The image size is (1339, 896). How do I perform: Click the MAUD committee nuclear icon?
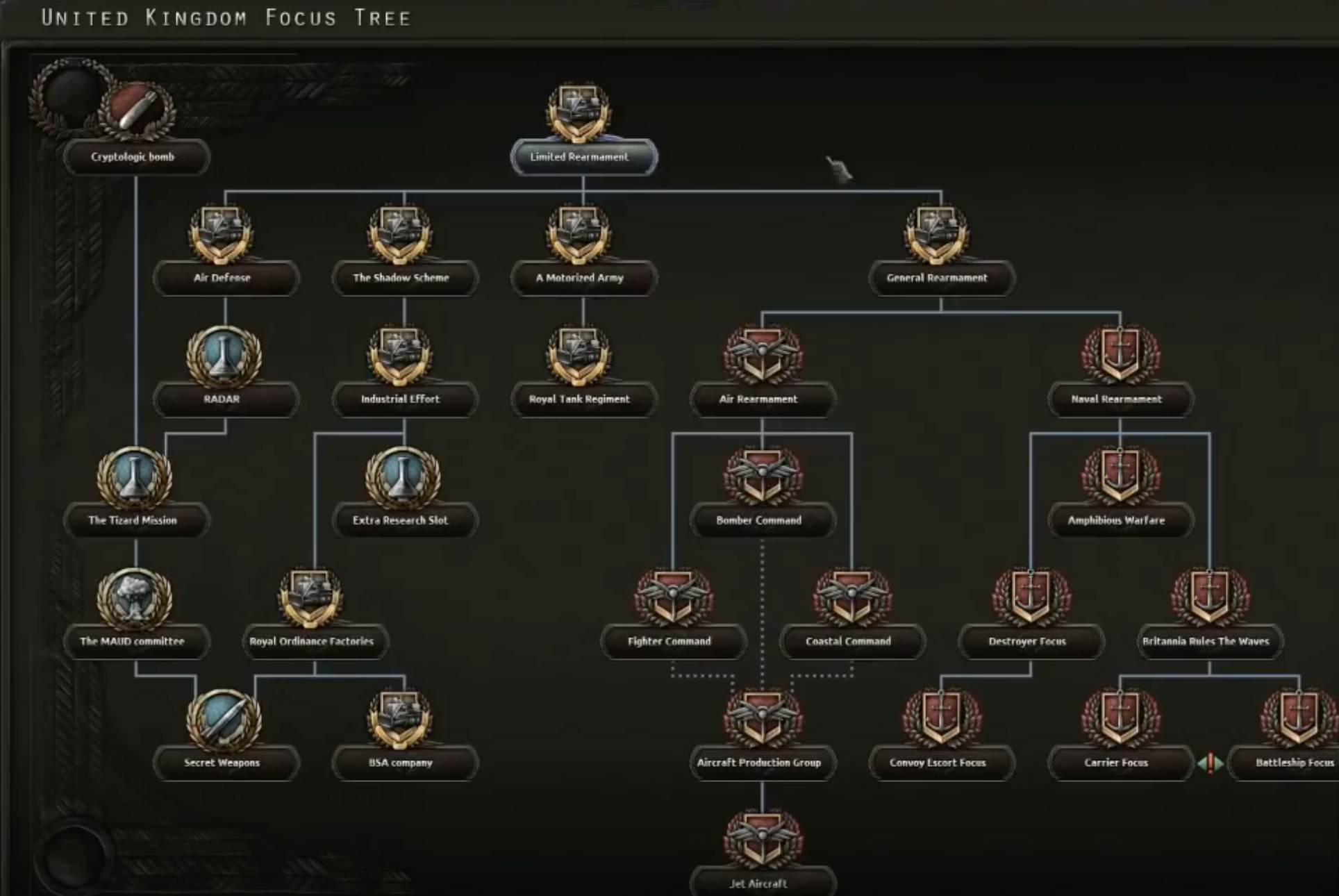[134, 598]
